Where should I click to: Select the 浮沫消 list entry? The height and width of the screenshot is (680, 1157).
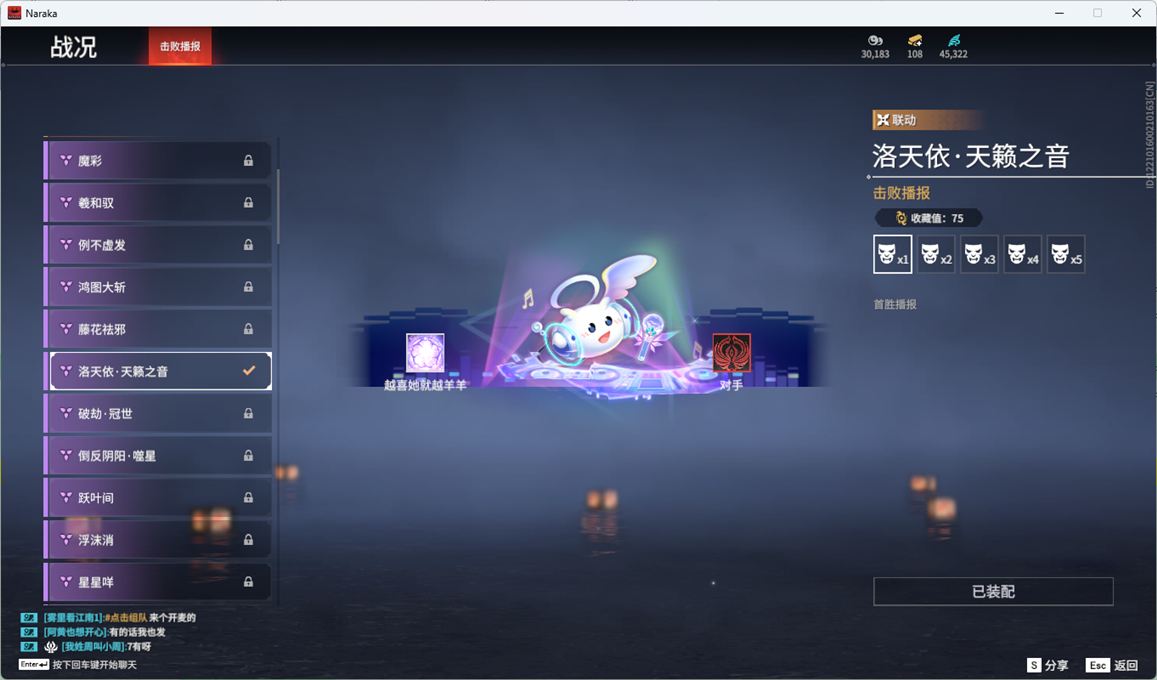(x=157, y=539)
